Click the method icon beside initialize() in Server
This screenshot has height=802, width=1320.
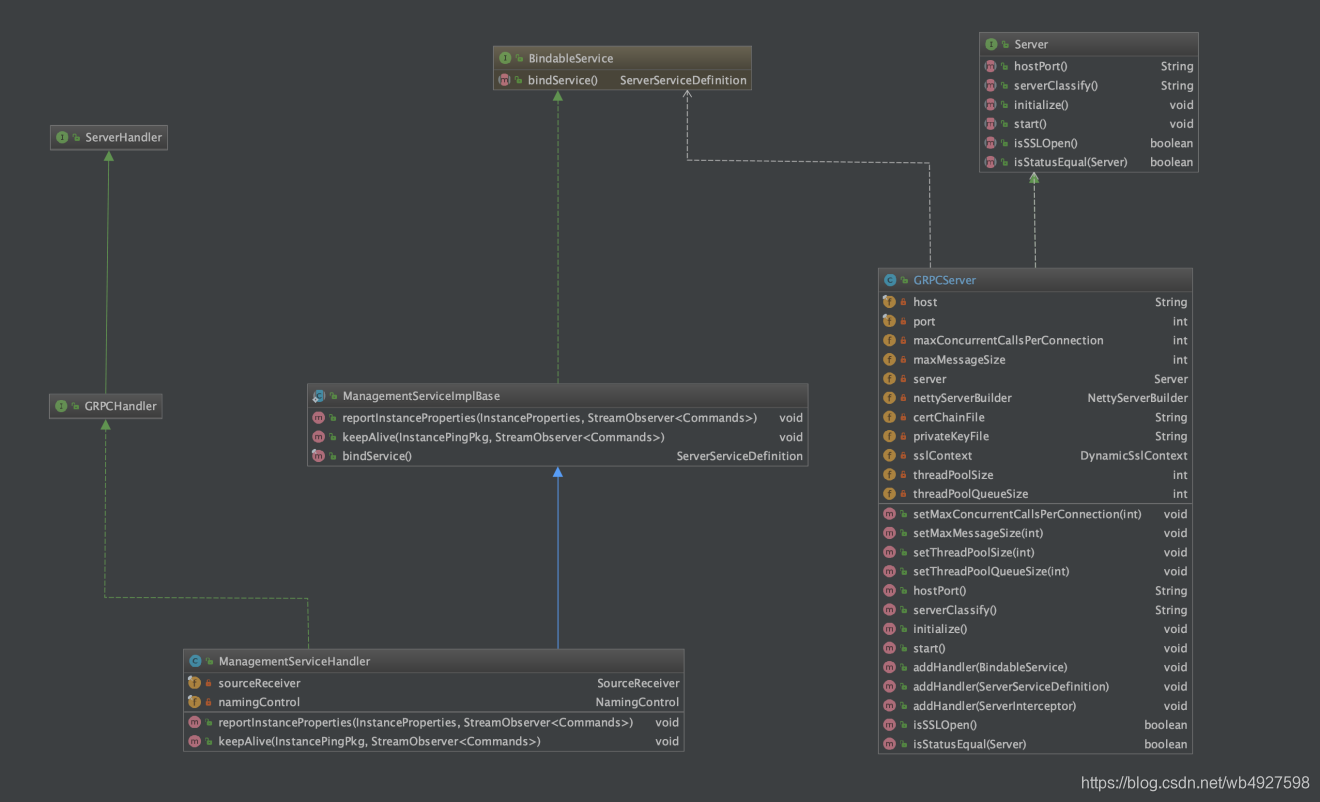[990, 104]
